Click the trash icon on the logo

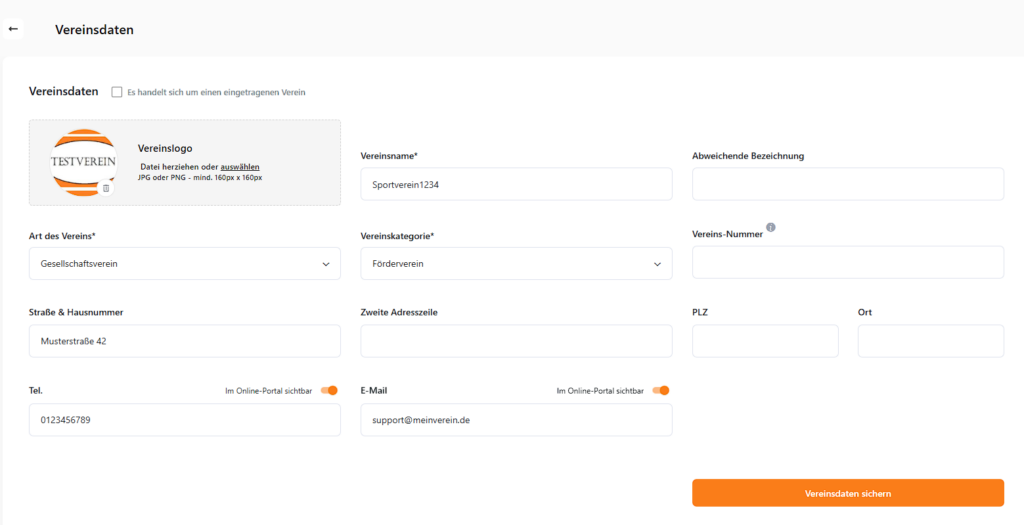[106, 188]
